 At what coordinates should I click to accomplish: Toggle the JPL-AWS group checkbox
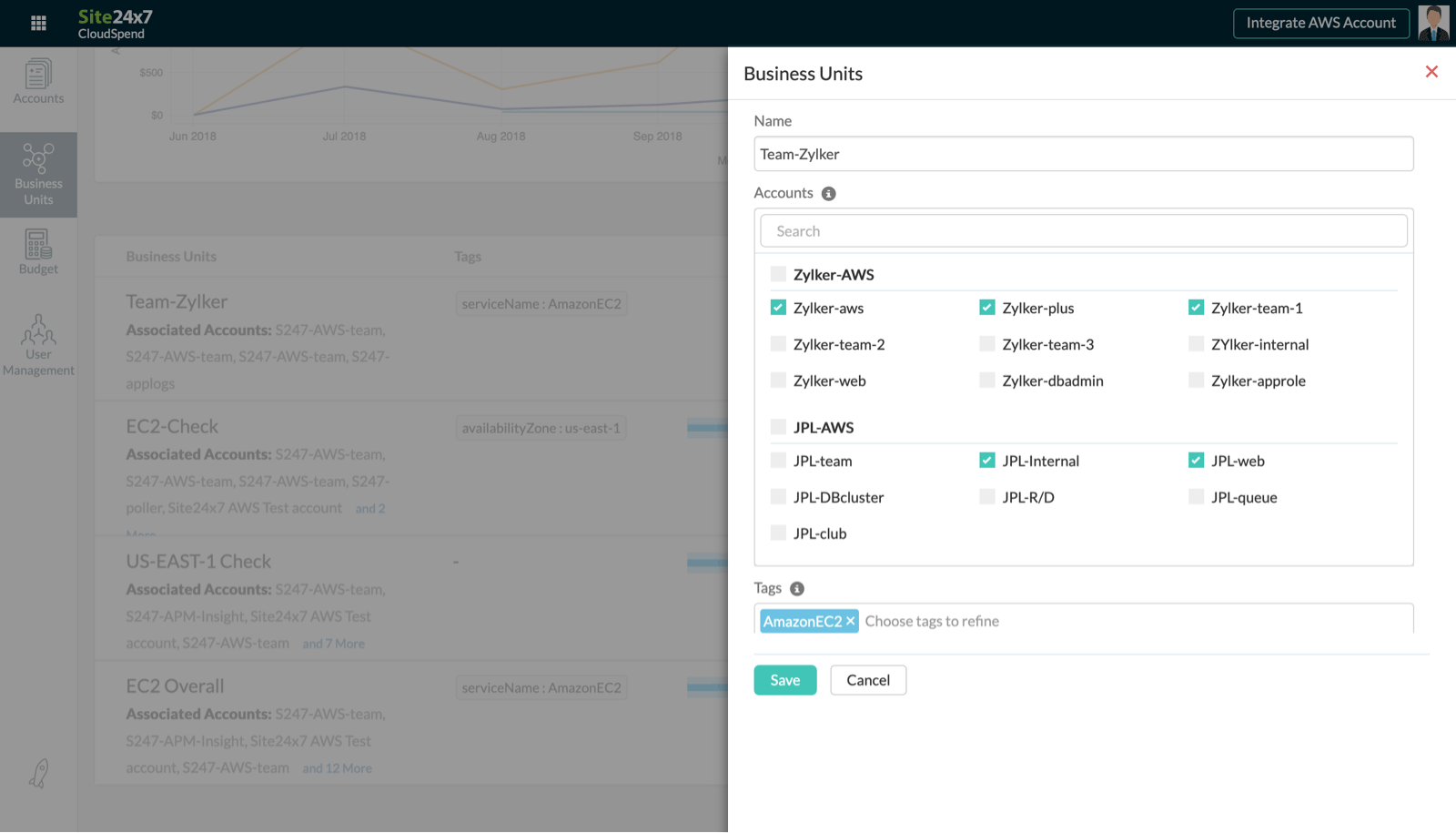pyautogui.click(x=778, y=427)
